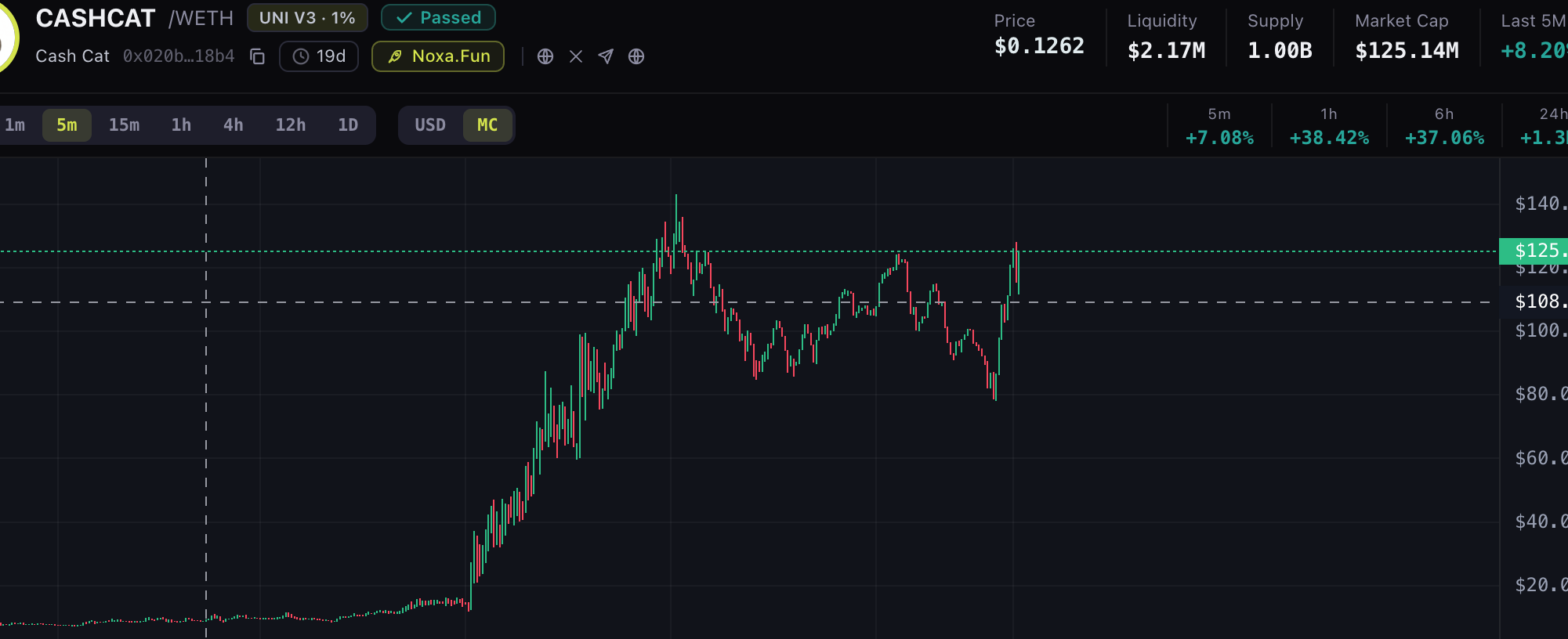Choose the 4h timeframe
Viewport: 1568px width, 639px height.
tap(233, 125)
